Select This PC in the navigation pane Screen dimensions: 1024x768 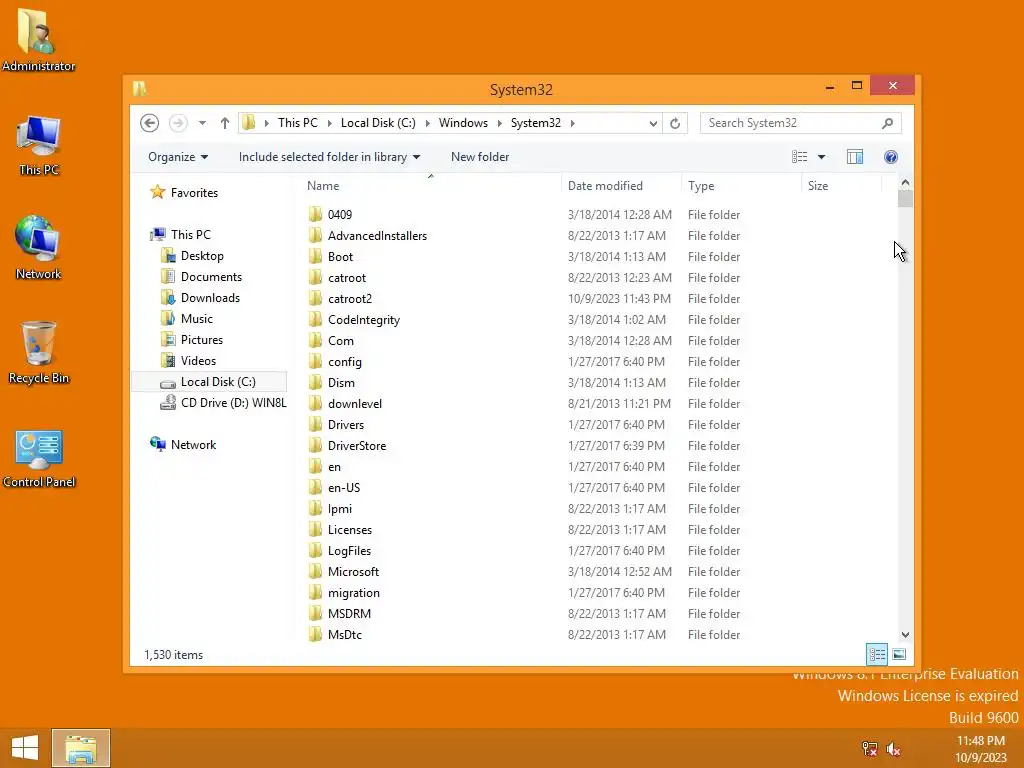(x=191, y=234)
